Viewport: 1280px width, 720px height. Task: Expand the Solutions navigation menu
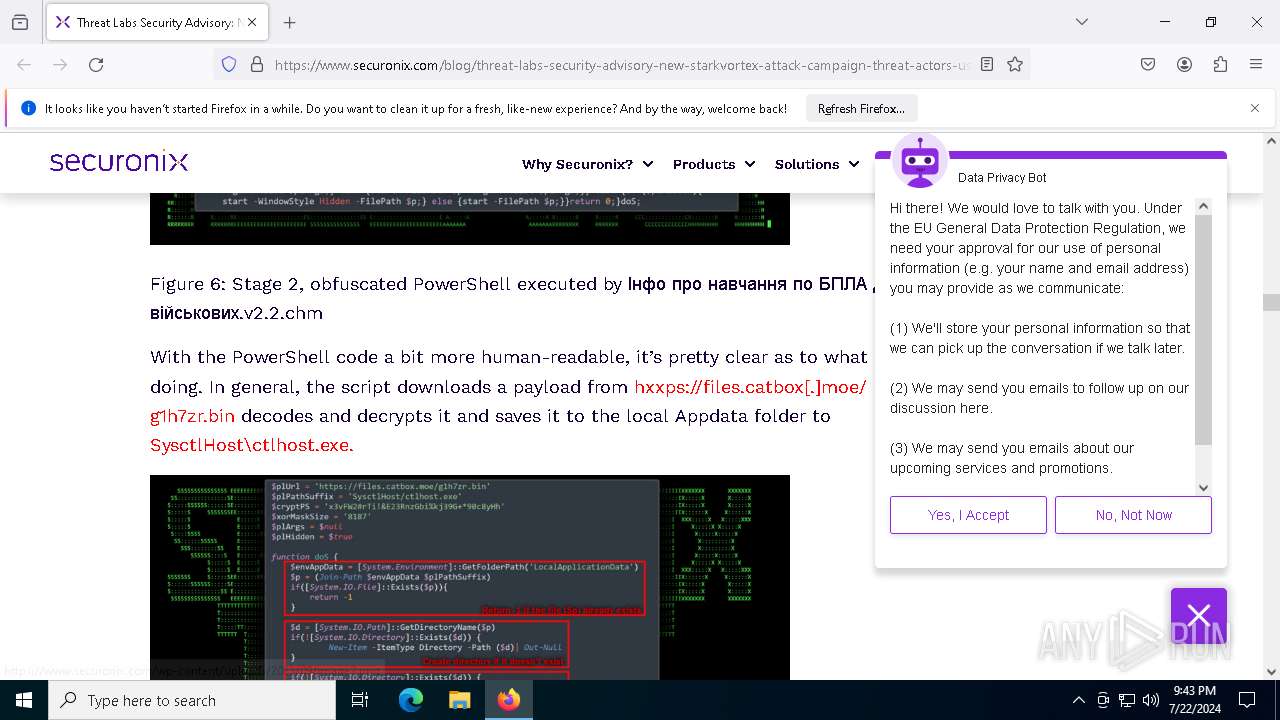(x=817, y=164)
